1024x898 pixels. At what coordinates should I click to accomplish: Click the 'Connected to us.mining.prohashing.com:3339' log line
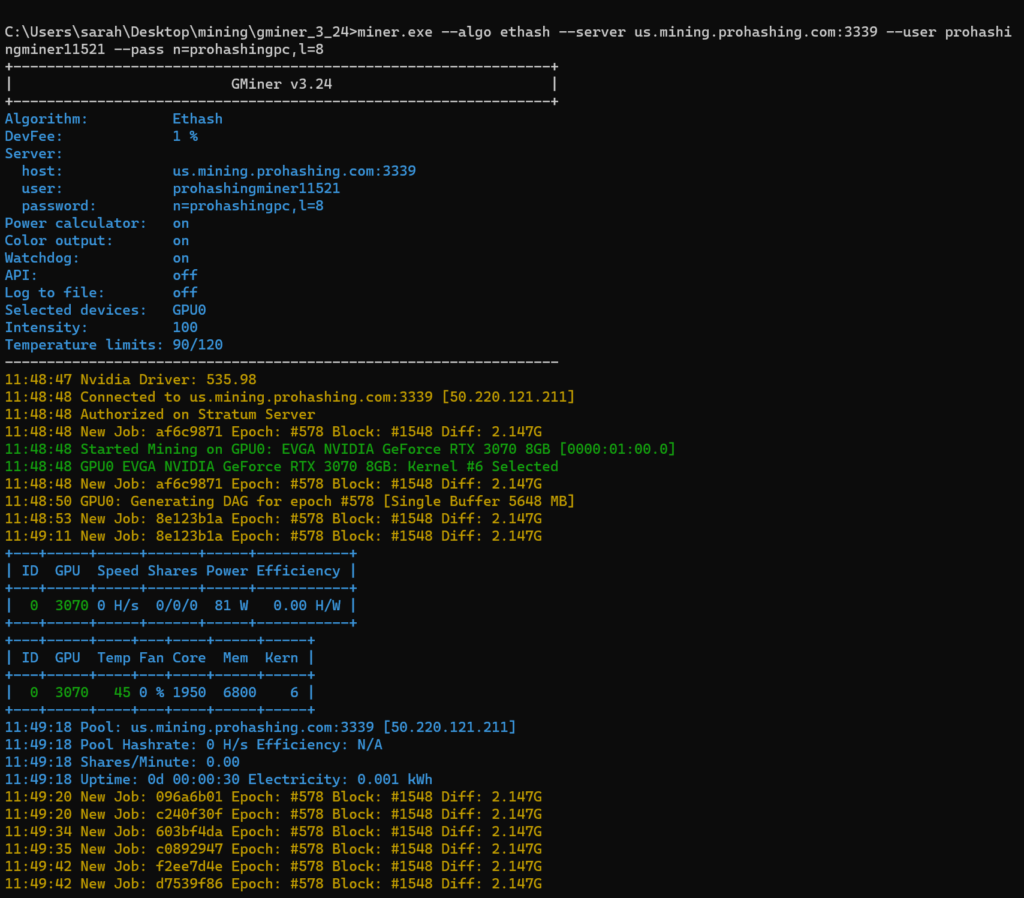(x=290, y=397)
